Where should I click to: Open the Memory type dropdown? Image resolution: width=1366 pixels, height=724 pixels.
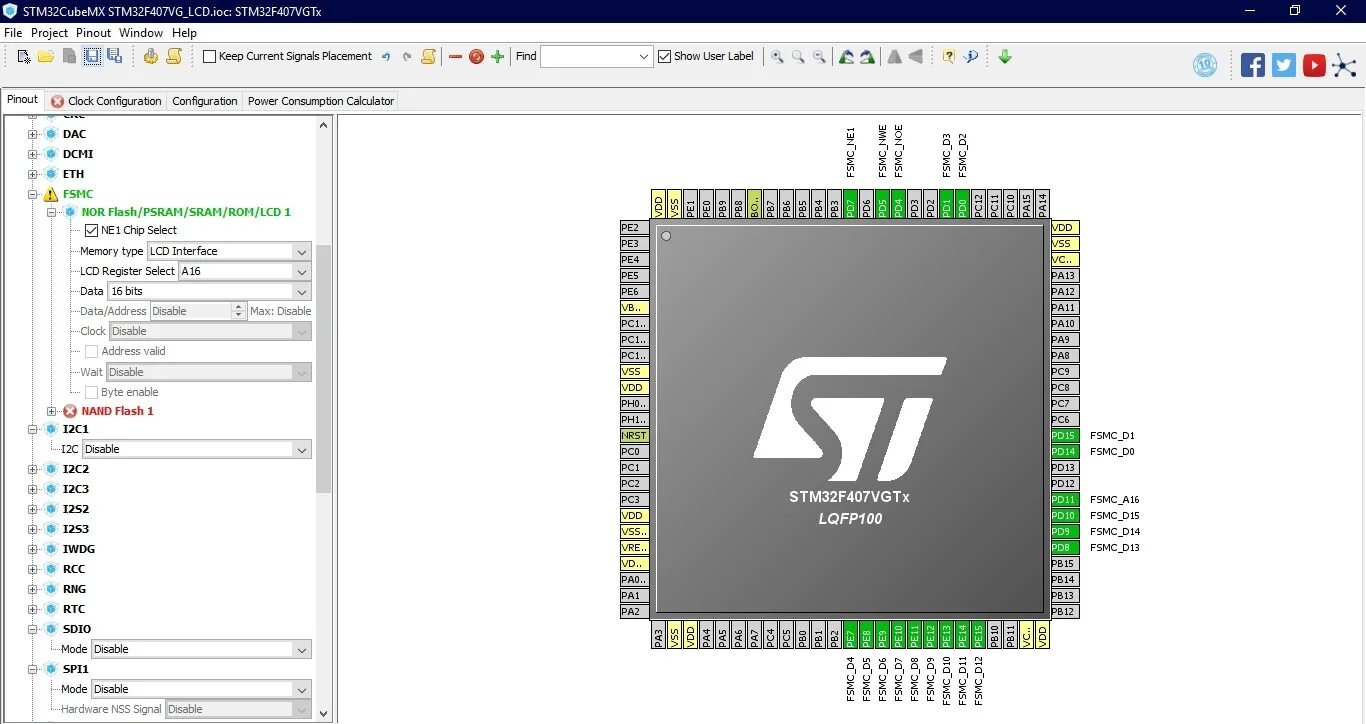pos(301,251)
